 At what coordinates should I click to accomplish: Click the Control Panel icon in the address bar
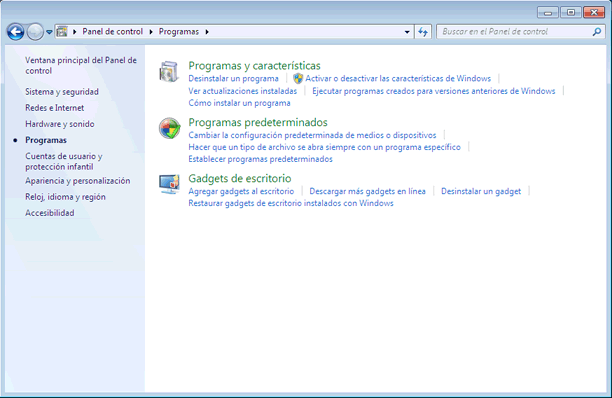pyautogui.click(x=62, y=32)
